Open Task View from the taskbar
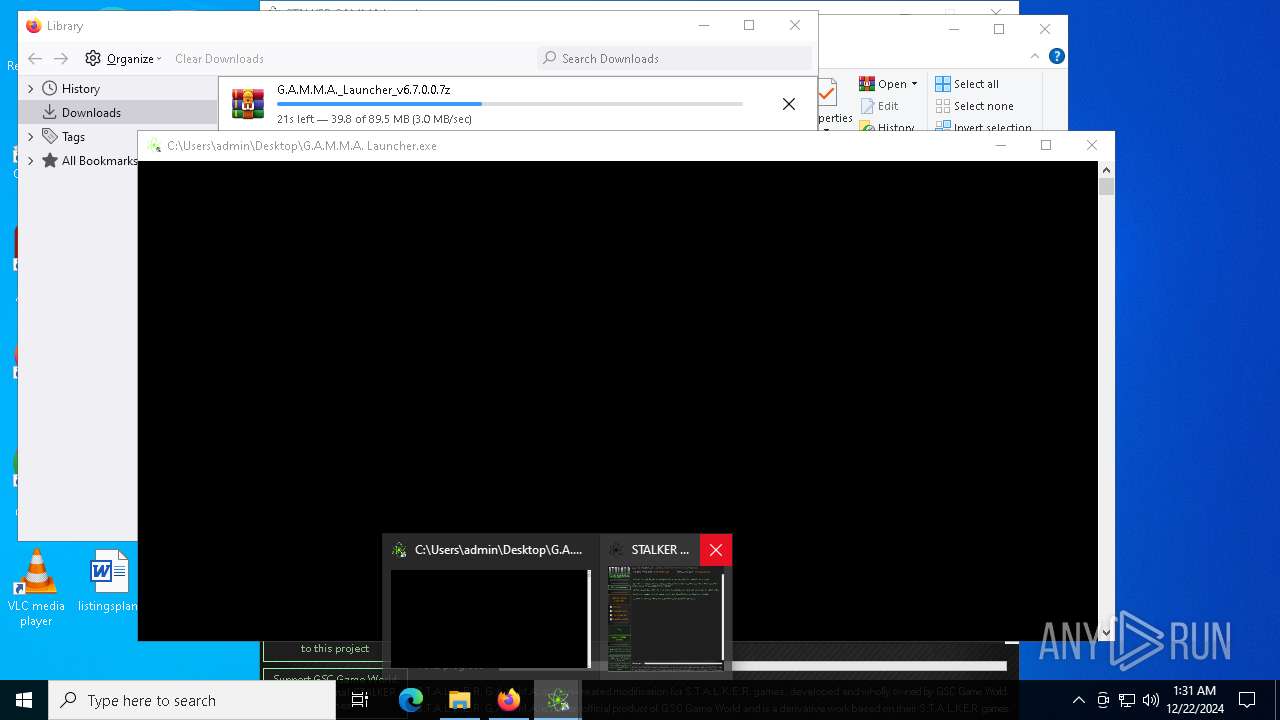The height and width of the screenshot is (720, 1280). 360,700
